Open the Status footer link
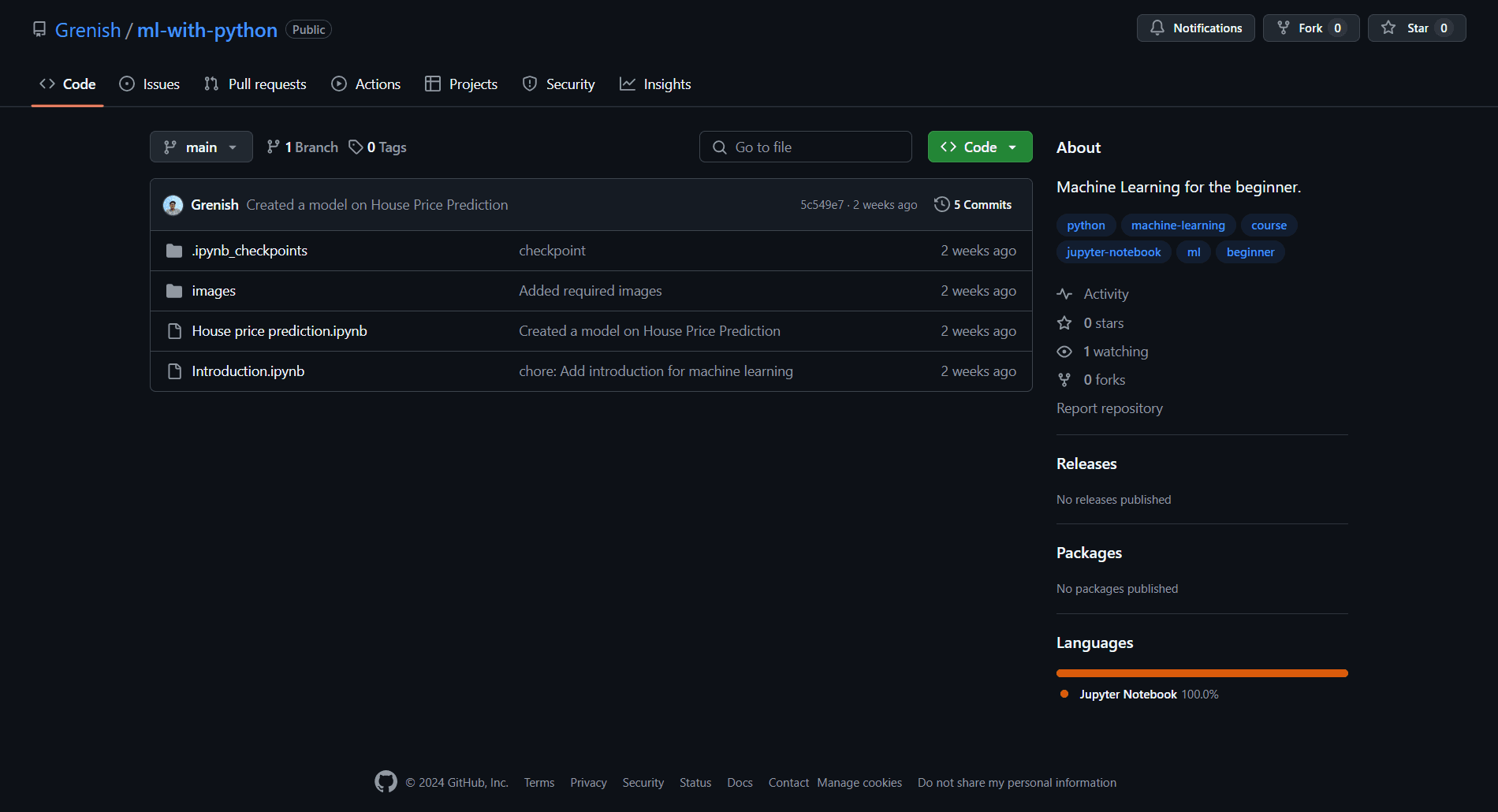Image resolution: width=1498 pixels, height=812 pixels. tap(695, 783)
